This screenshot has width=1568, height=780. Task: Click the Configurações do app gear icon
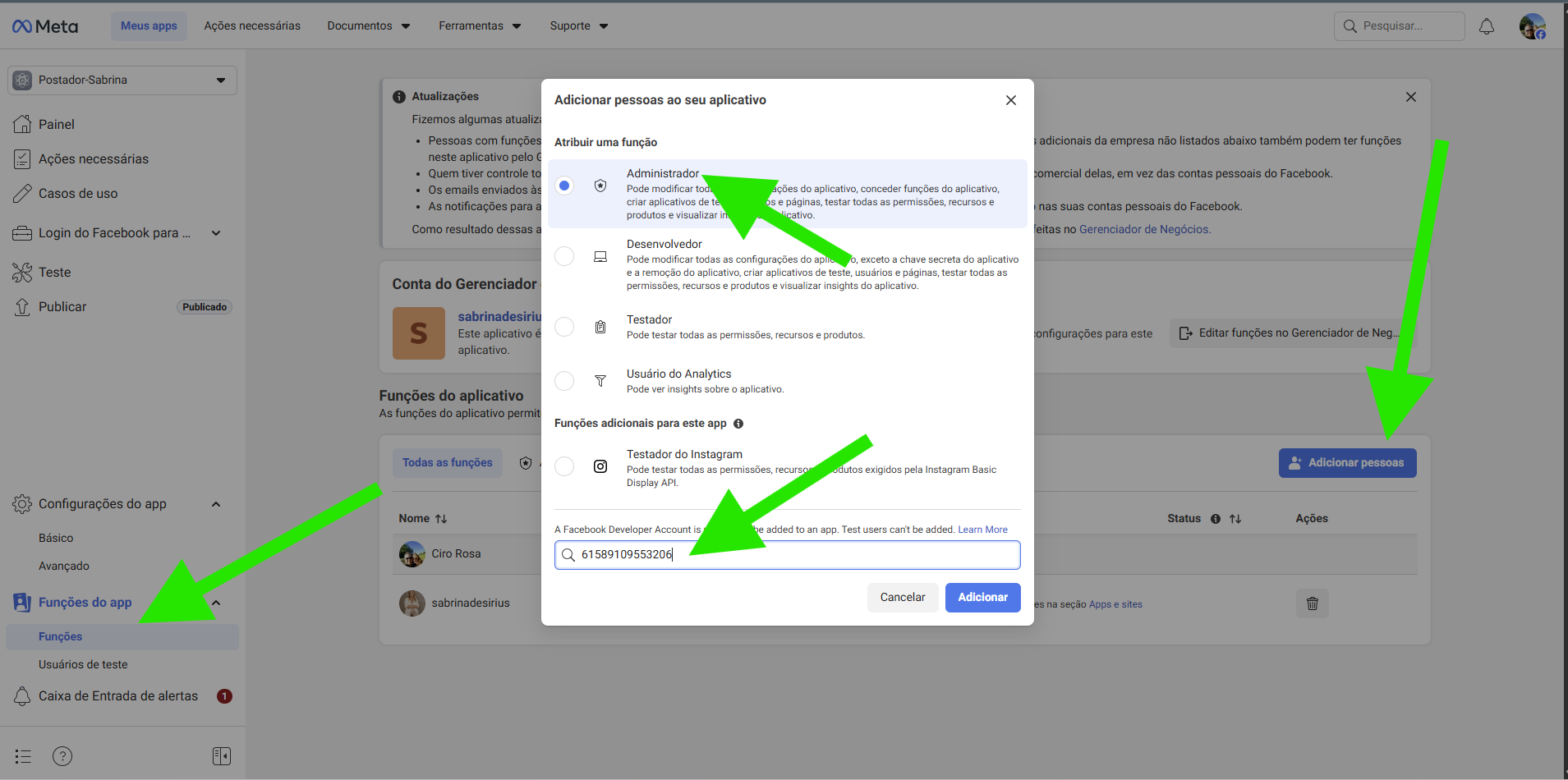(22, 503)
